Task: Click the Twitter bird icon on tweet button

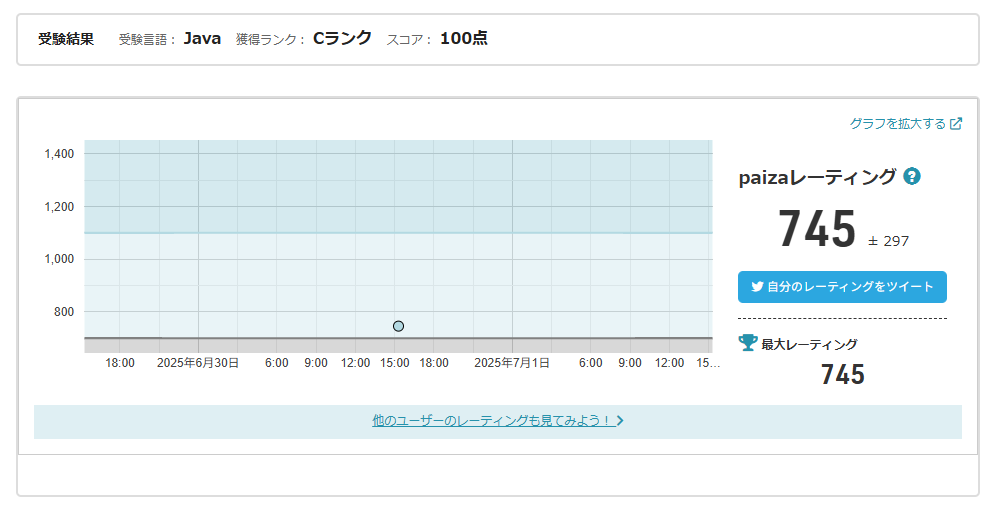Action: click(756, 287)
